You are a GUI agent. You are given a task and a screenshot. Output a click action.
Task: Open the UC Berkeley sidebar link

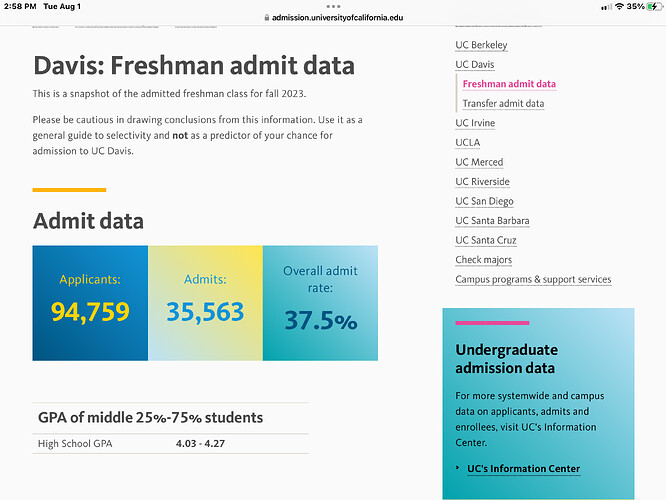[x=481, y=45]
